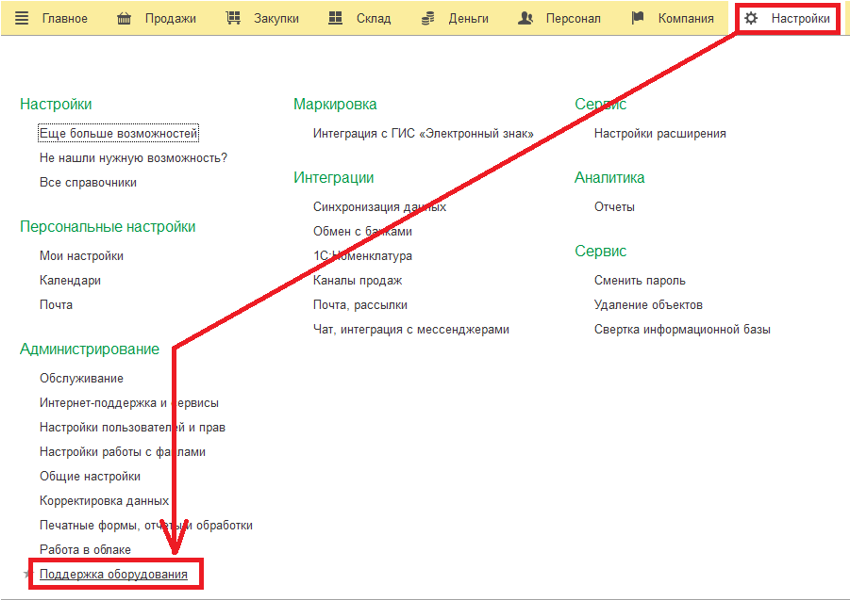Screen dimensions: 851x600
Task: Open the Продажи menu section
Action: pyautogui.click(x=170, y=18)
